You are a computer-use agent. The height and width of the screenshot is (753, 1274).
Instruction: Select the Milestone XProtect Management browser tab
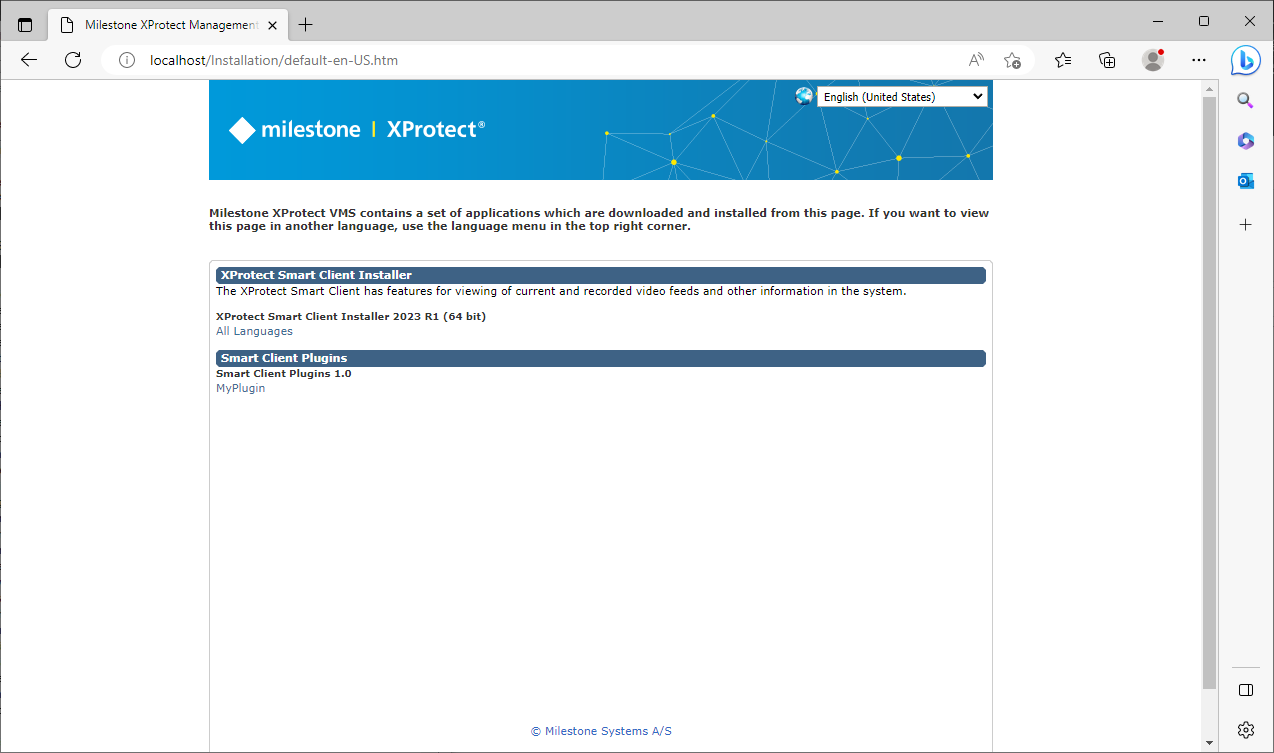click(x=167, y=24)
